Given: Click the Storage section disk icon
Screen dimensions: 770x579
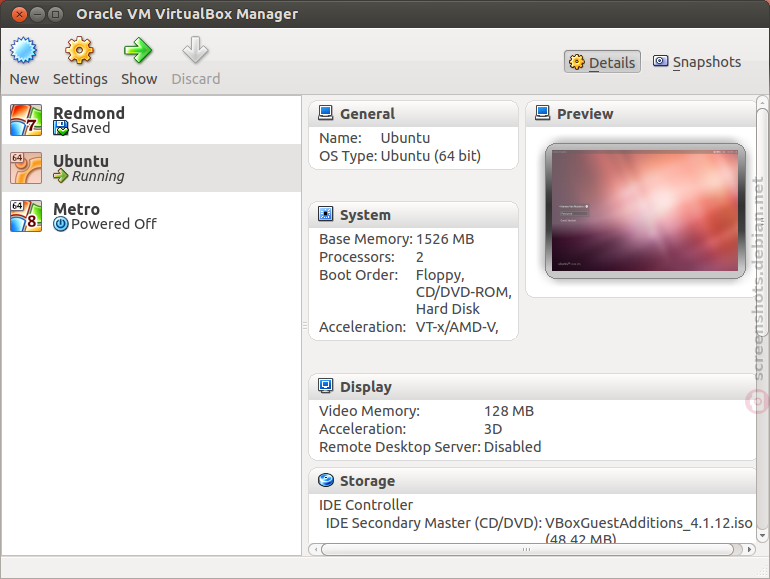Looking at the screenshot, I should pyautogui.click(x=326, y=480).
